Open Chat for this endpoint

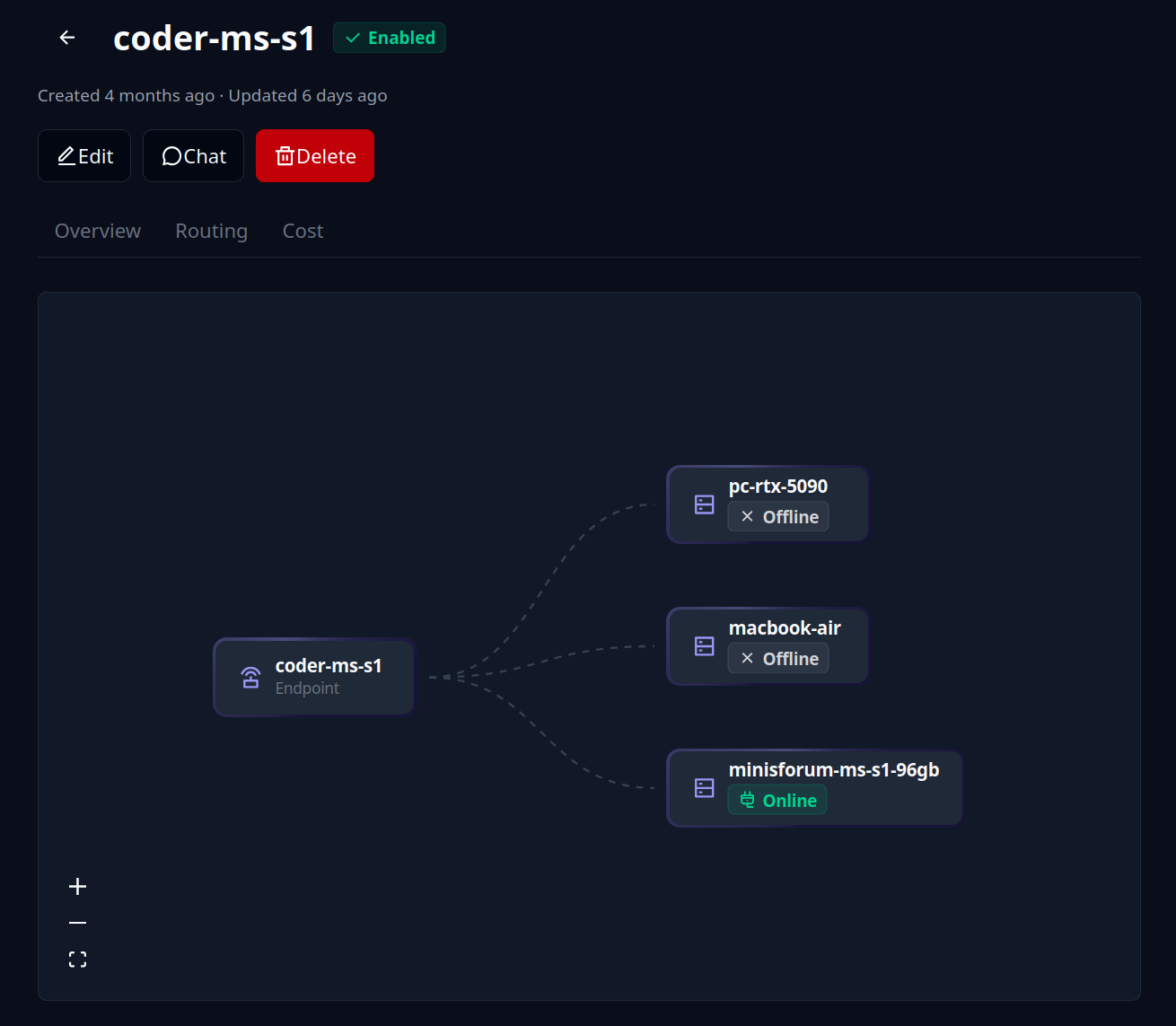pyautogui.click(x=193, y=156)
